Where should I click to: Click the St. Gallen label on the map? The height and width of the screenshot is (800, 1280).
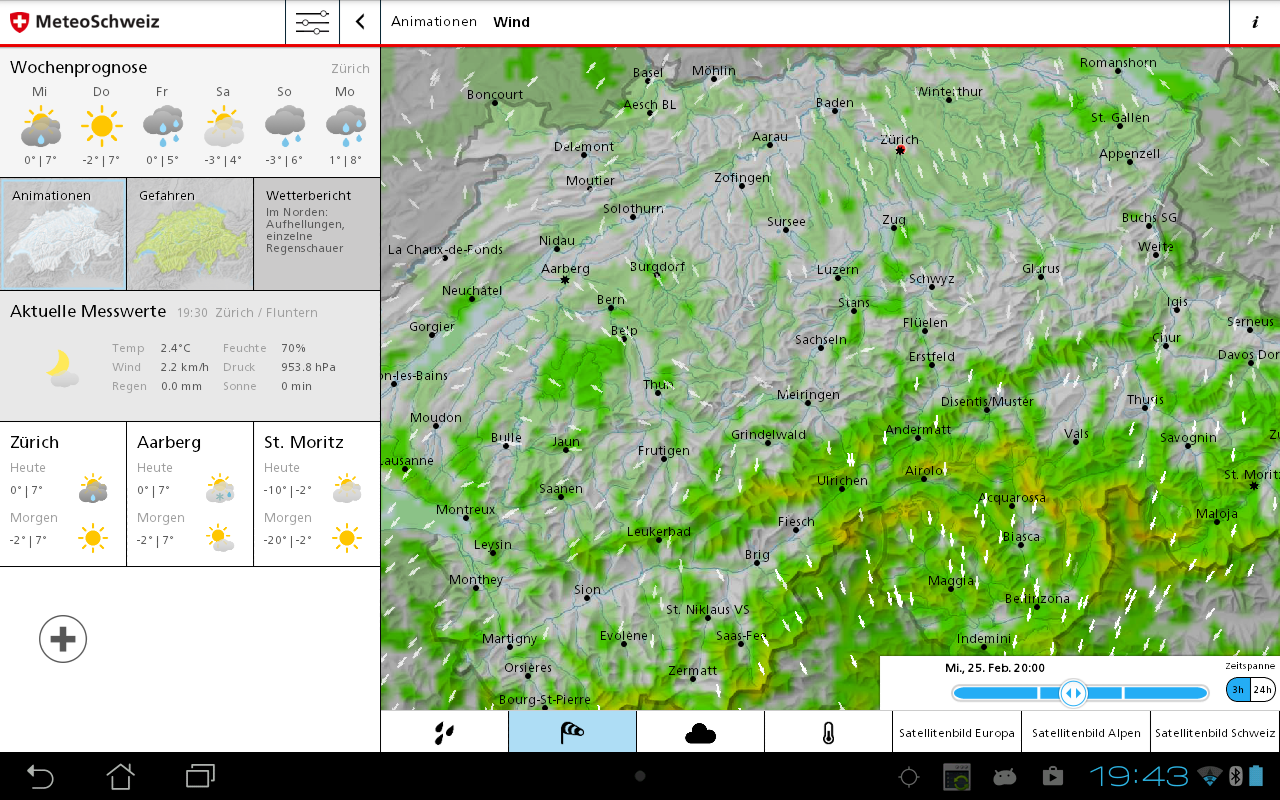point(1120,118)
